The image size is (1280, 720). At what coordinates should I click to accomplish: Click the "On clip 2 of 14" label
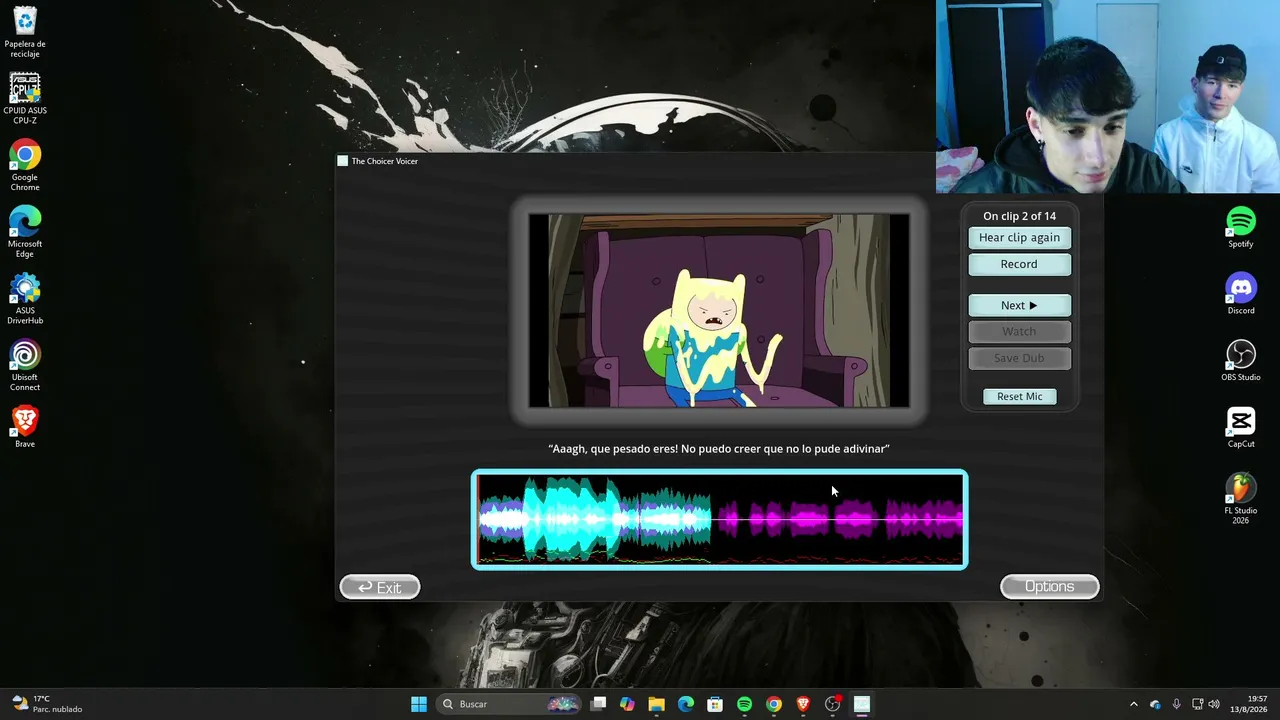point(1019,216)
